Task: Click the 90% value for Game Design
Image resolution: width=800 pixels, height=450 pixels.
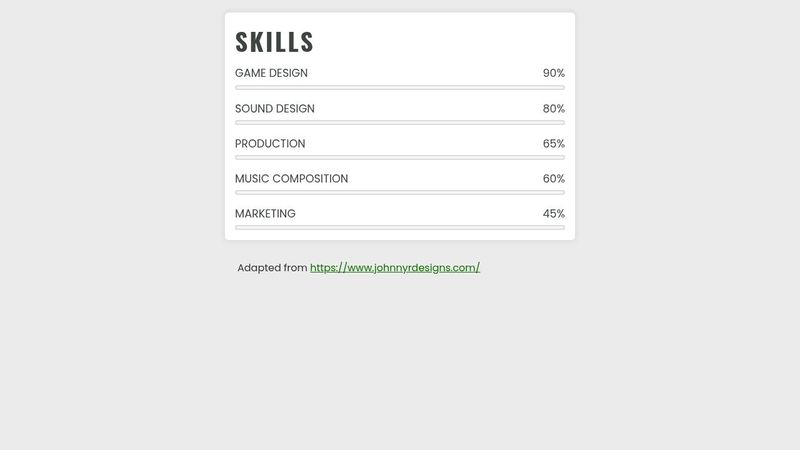Action: point(553,73)
